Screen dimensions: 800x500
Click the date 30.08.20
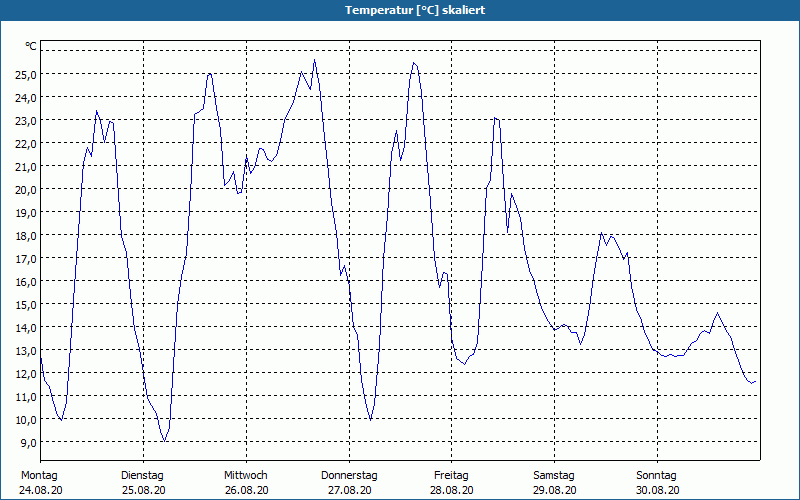point(658,490)
